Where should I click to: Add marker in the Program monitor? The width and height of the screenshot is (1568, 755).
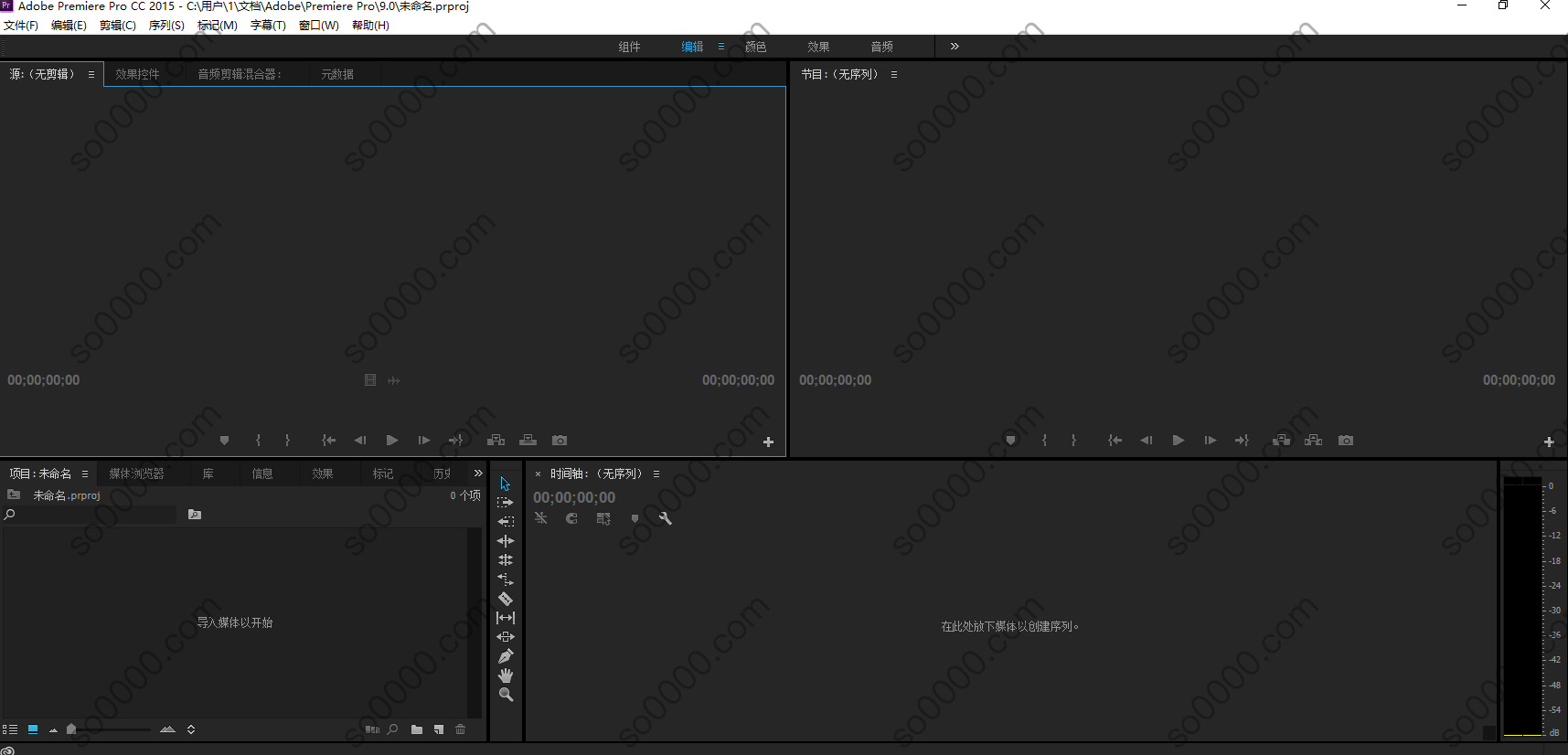point(1010,441)
